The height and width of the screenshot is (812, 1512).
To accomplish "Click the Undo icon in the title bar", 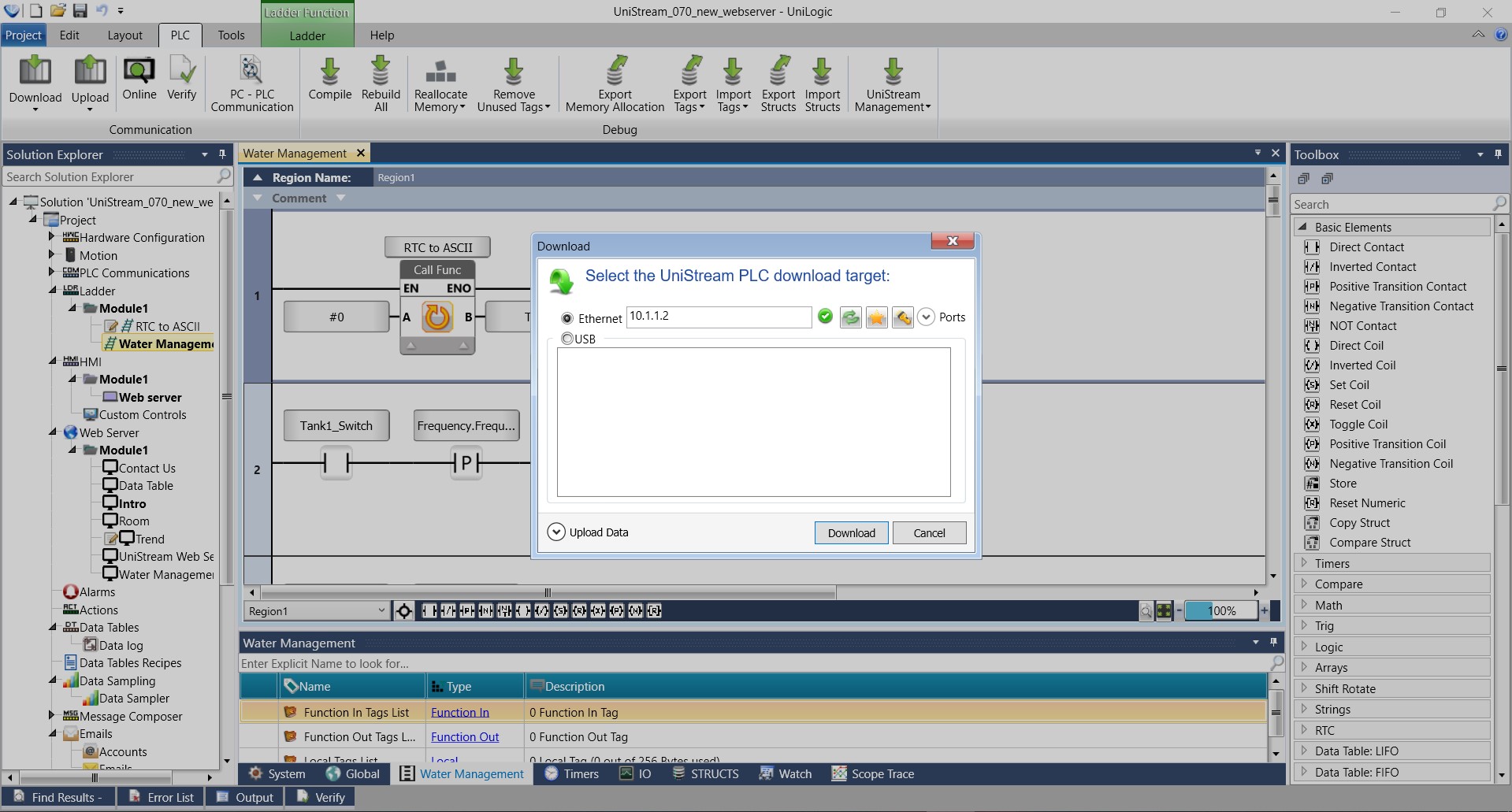I will click(x=102, y=11).
